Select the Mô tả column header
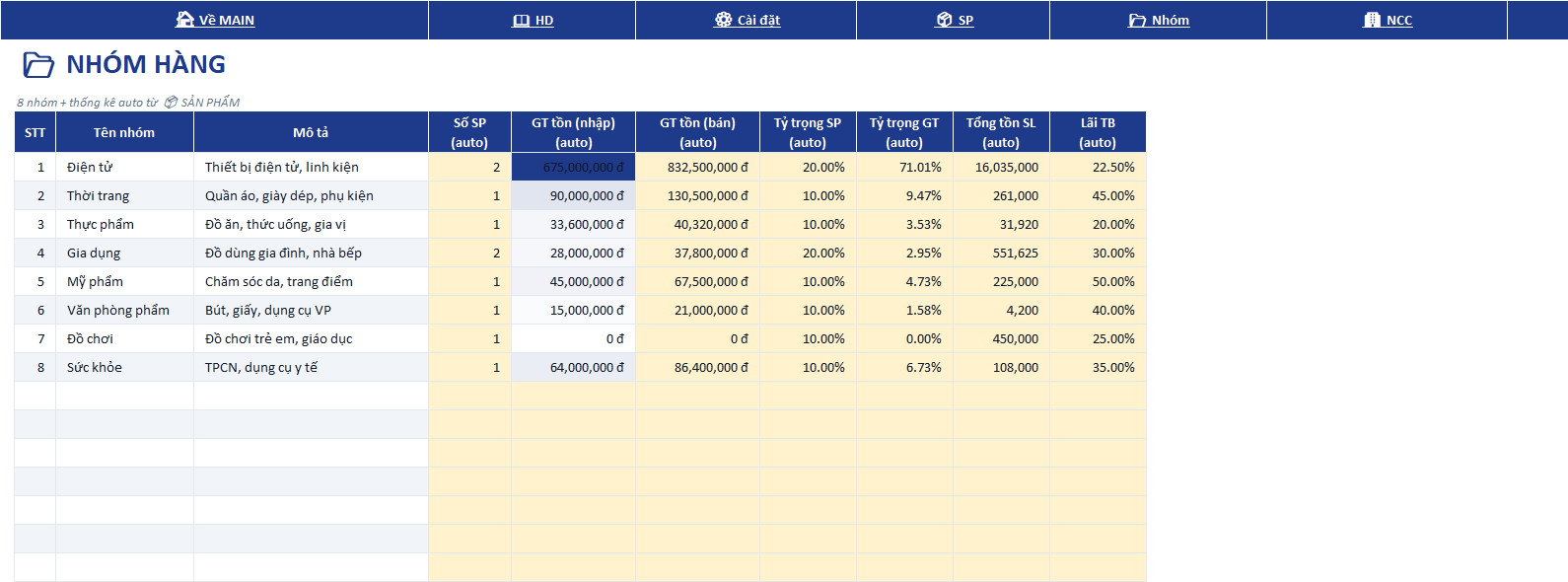The image size is (1568, 582). click(x=311, y=132)
